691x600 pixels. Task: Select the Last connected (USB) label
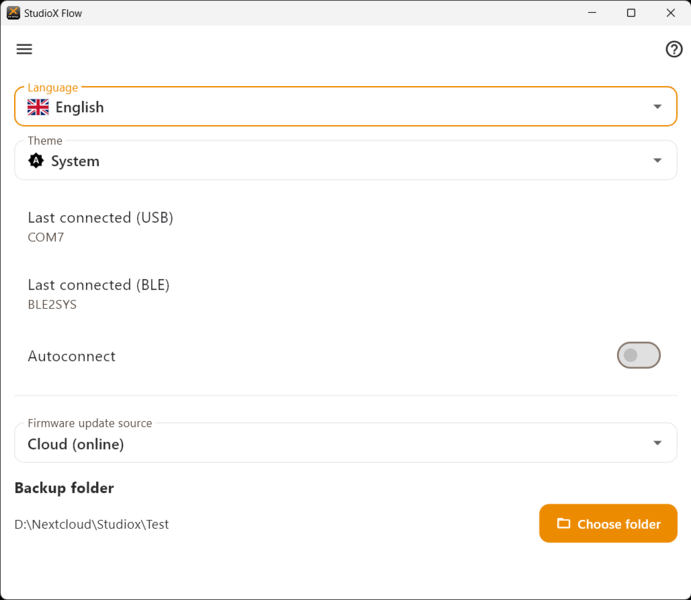click(100, 218)
